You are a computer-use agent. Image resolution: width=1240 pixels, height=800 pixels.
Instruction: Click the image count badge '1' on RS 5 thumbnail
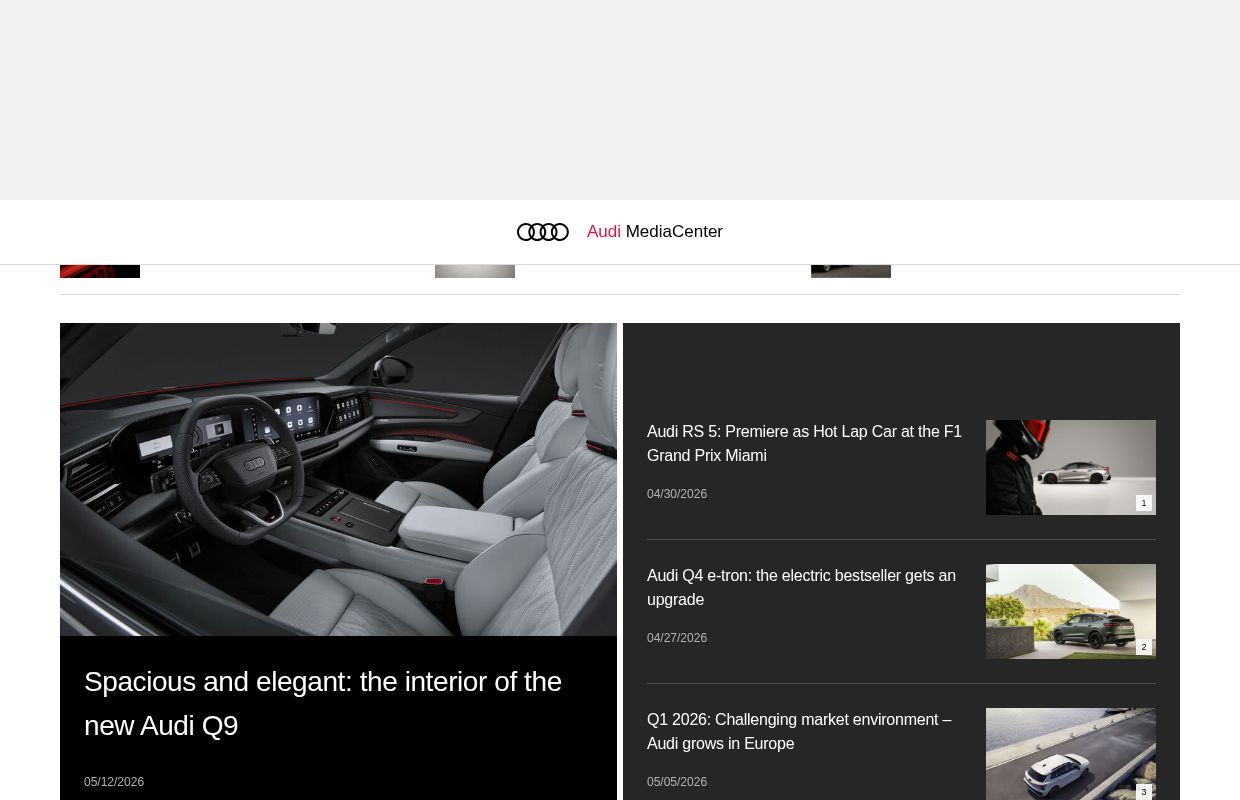(x=1144, y=503)
